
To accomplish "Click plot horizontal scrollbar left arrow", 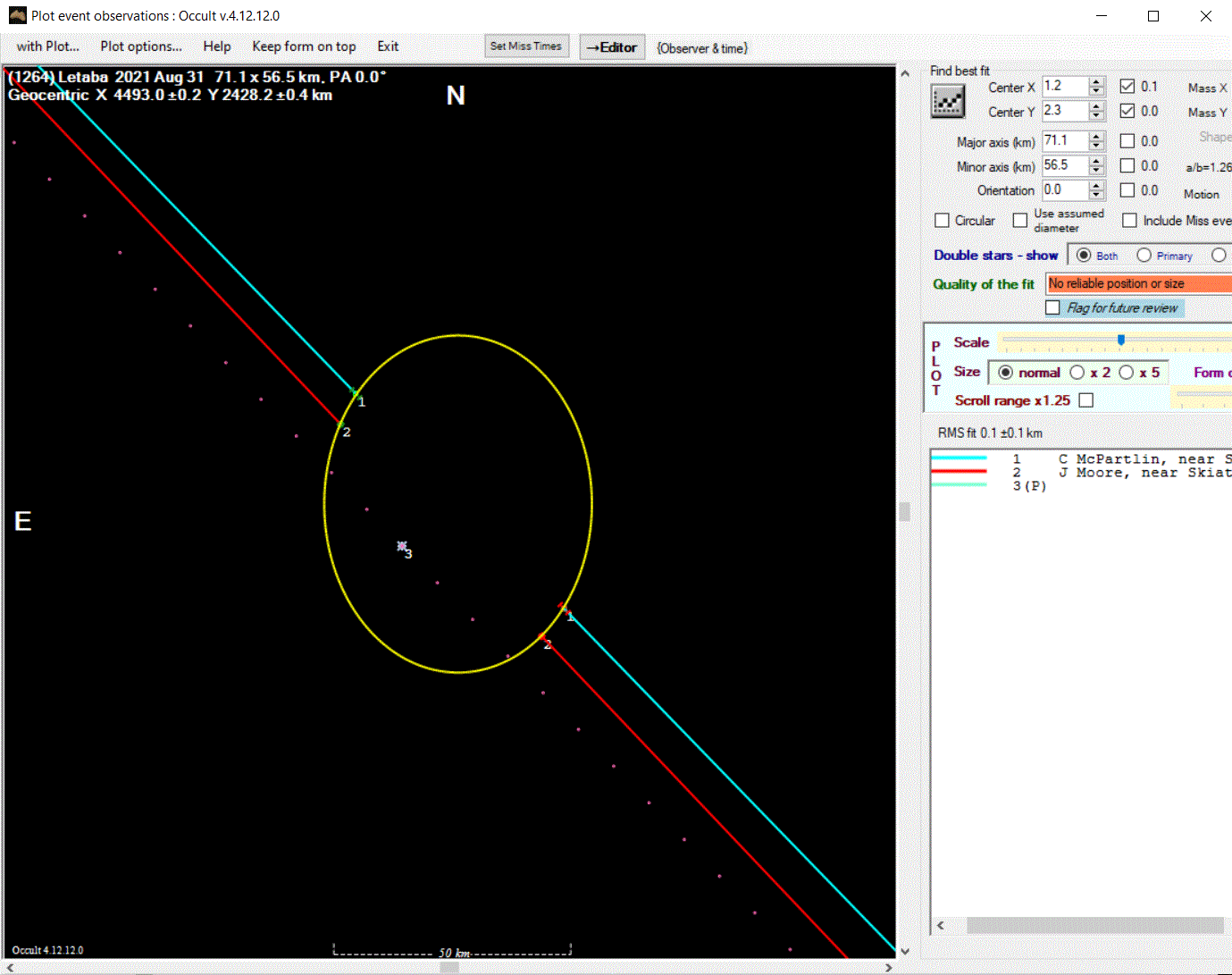I will tap(9, 967).
